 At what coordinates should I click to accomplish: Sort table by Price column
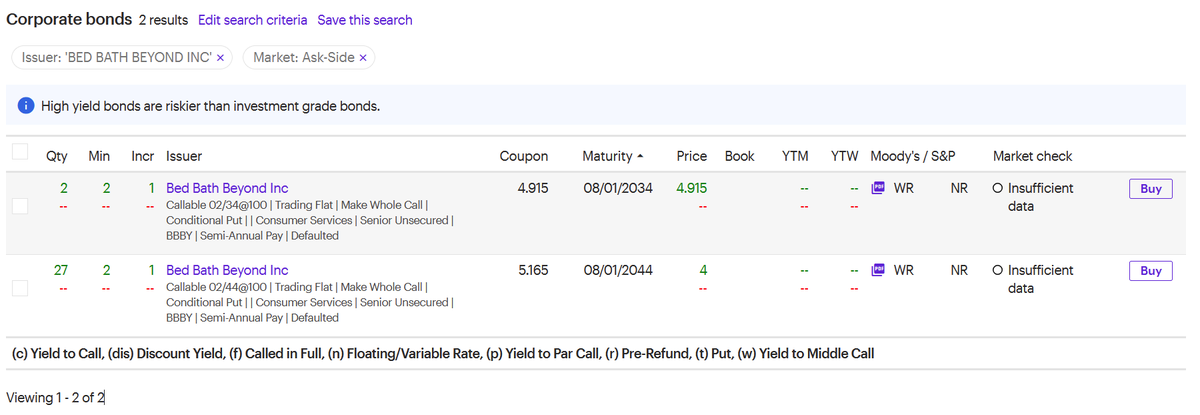tap(692, 156)
